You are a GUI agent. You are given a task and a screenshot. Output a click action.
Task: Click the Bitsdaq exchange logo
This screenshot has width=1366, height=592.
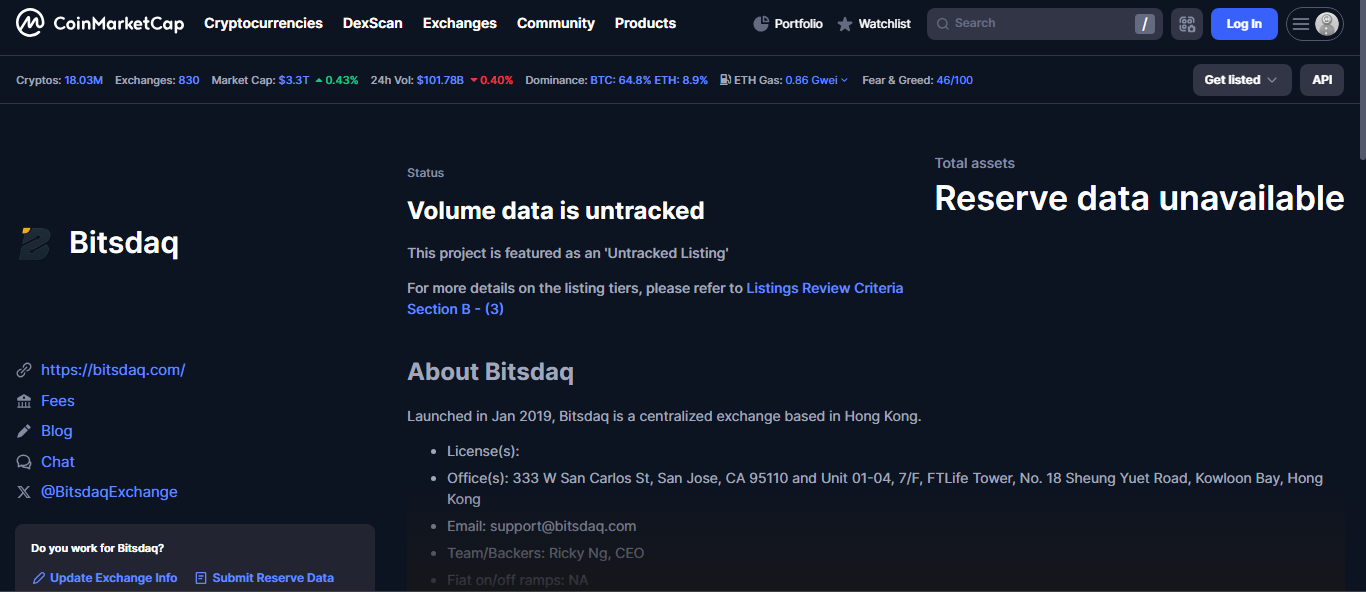35,243
